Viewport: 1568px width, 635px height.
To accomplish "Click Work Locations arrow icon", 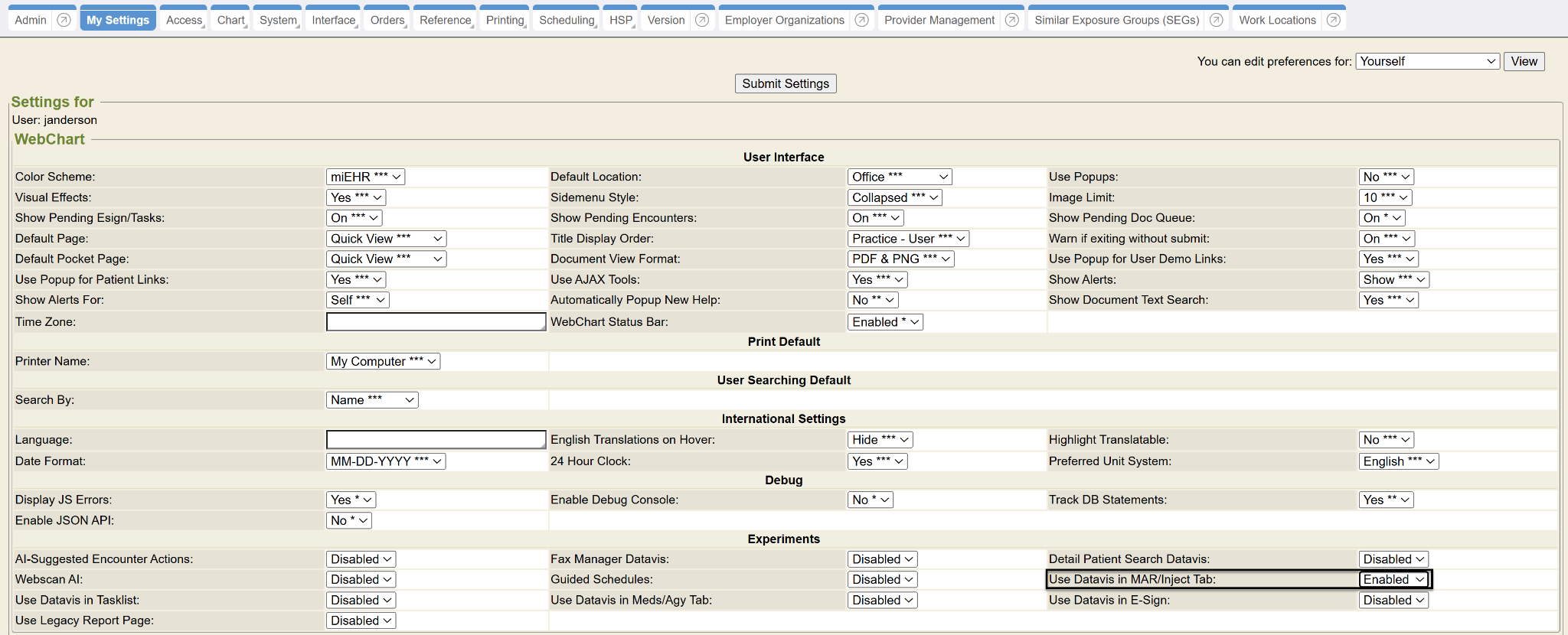I will (1333, 20).
